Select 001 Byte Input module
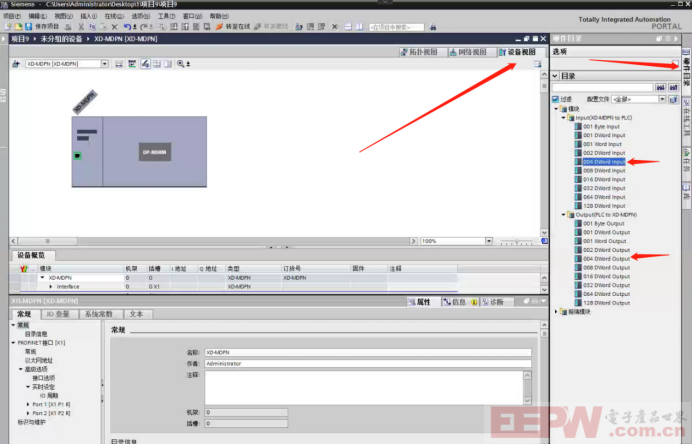692x444 pixels. [x=597, y=127]
